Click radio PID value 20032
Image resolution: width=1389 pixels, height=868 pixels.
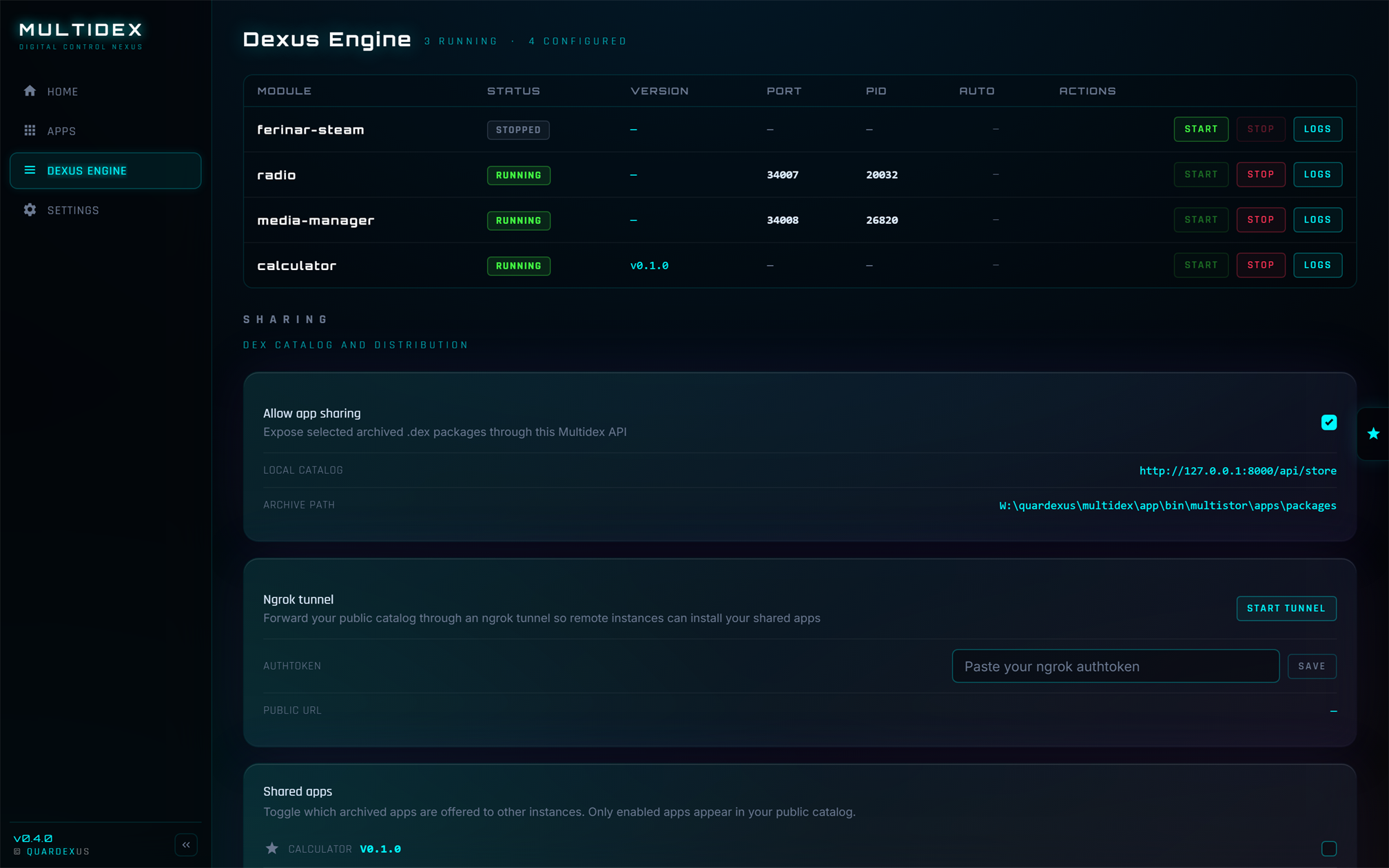point(882,175)
